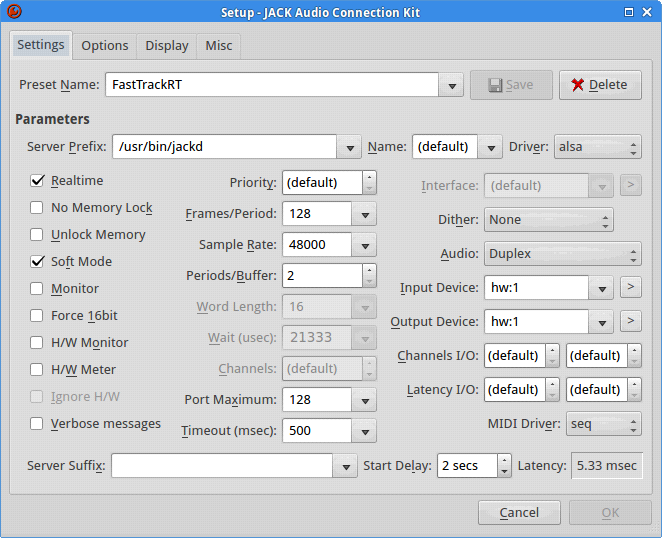Image resolution: width=662 pixels, height=538 pixels.
Task: Open the arrow button beside Output Device
Action: pyautogui.click(x=630, y=321)
